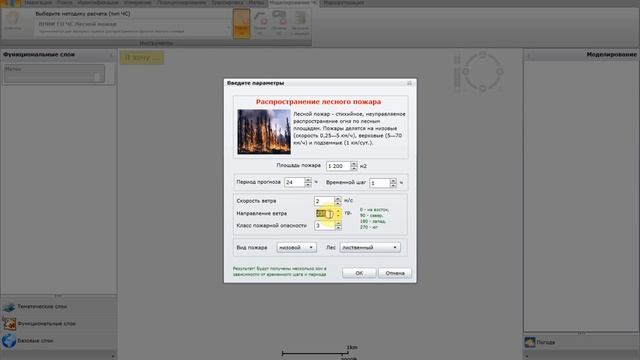Click the Период прогноза input field
The image size is (640, 360).
[x=295, y=182]
